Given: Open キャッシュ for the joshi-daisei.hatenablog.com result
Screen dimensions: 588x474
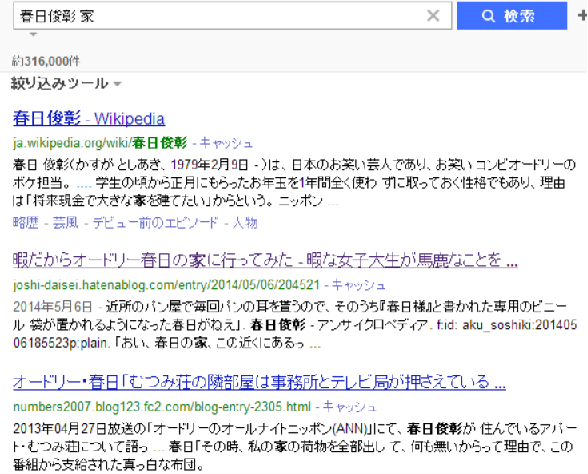Looking at the screenshot, I should (x=358, y=285).
